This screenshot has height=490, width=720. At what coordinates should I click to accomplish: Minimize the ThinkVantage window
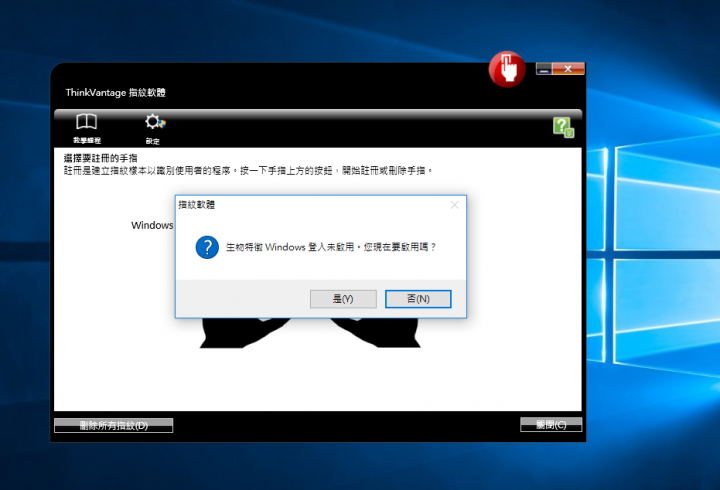pyautogui.click(x=544, y=69)
